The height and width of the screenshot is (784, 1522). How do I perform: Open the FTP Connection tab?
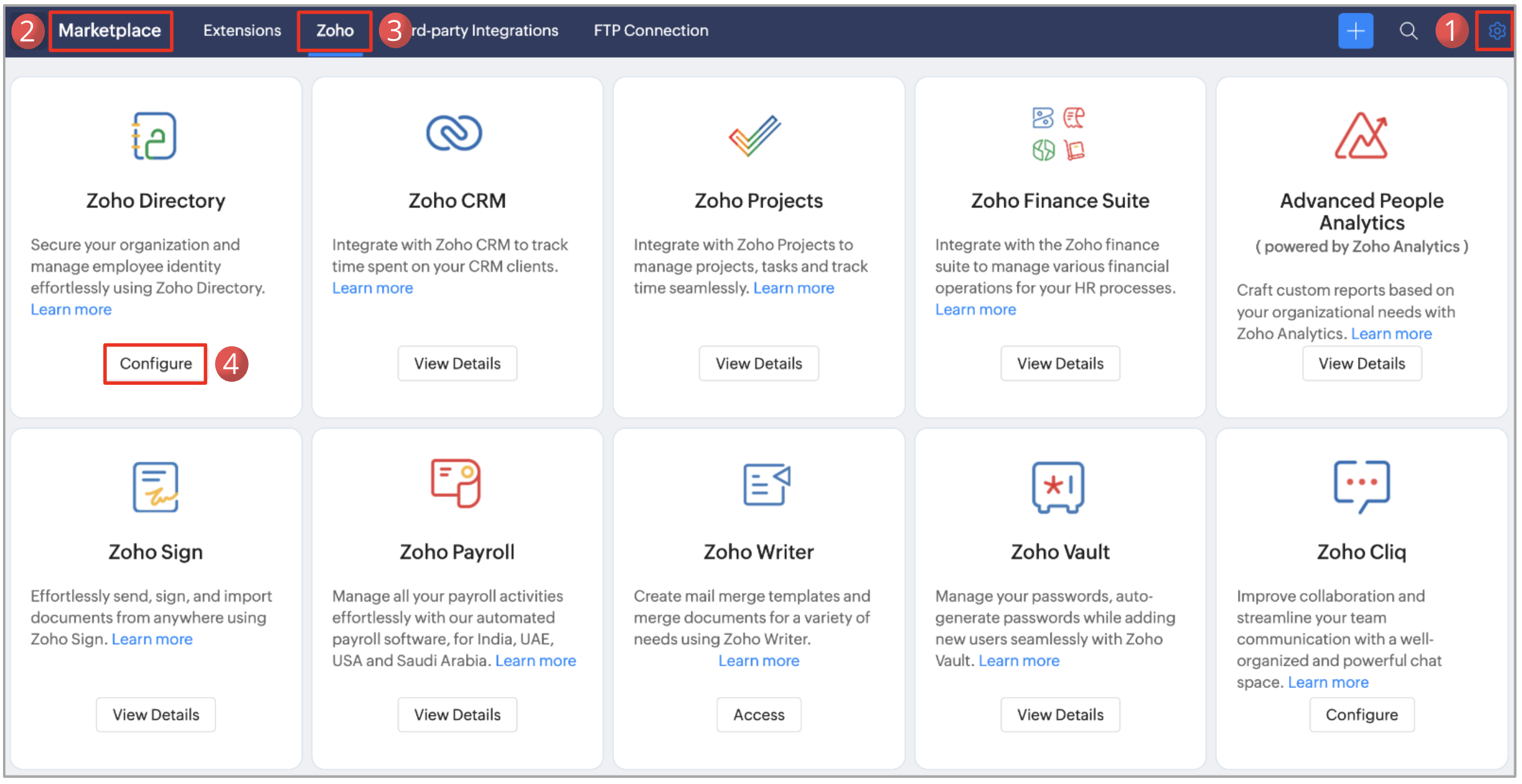651,31
